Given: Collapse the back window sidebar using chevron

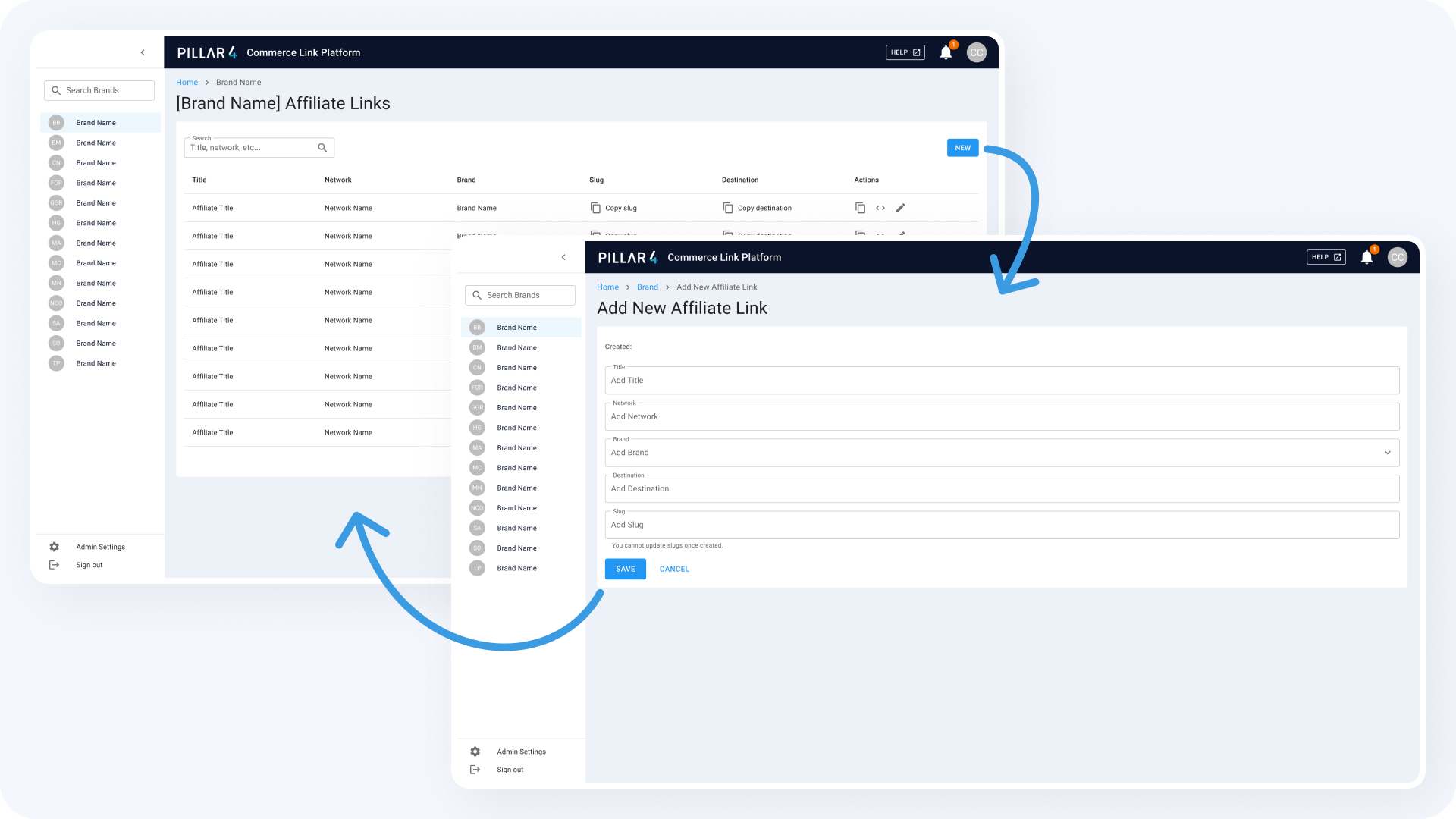Looking at the screenshot, I should (143, 52).
